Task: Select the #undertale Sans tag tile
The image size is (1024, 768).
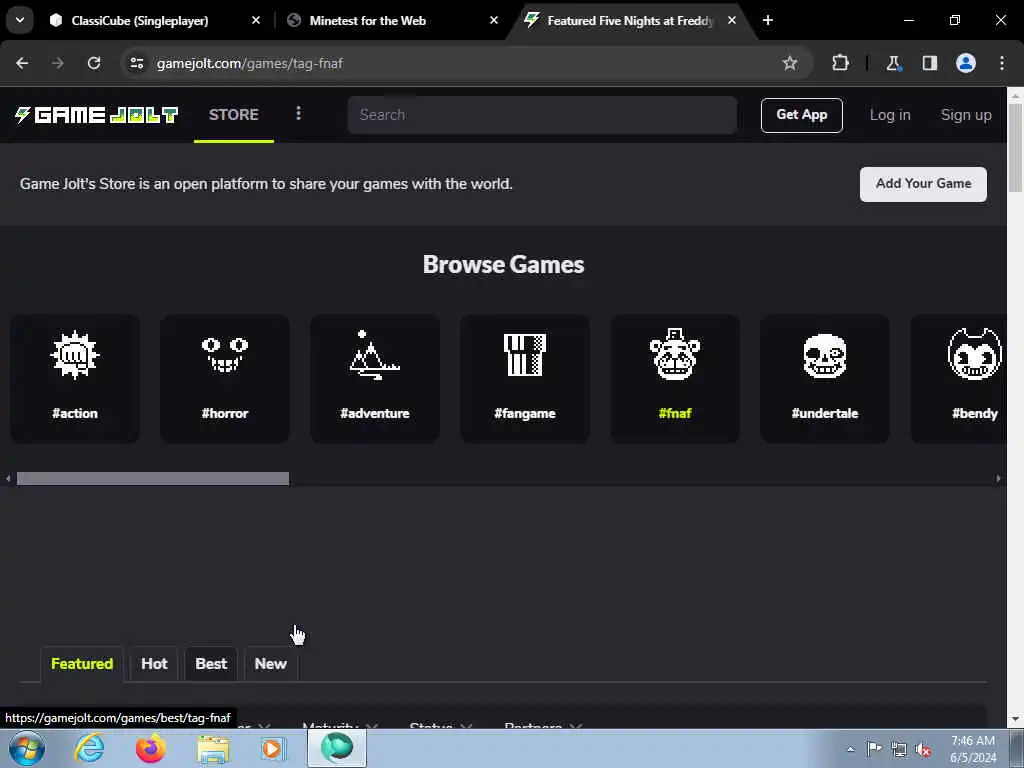Action: [x=825, y=379]
